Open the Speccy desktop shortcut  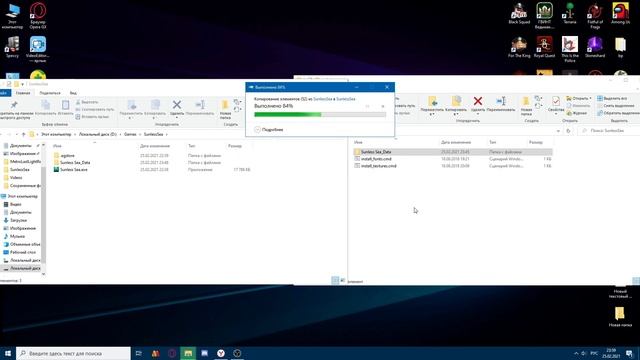pos(12,47)
